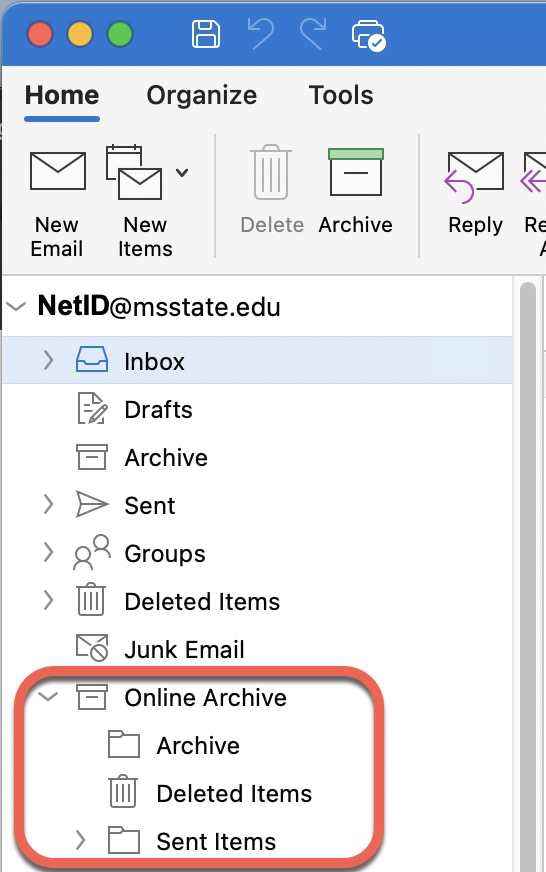Open Deleted Items inside Online Archive
The width and height of the screenshot is (546, 872).
click(x=234, y=794)
